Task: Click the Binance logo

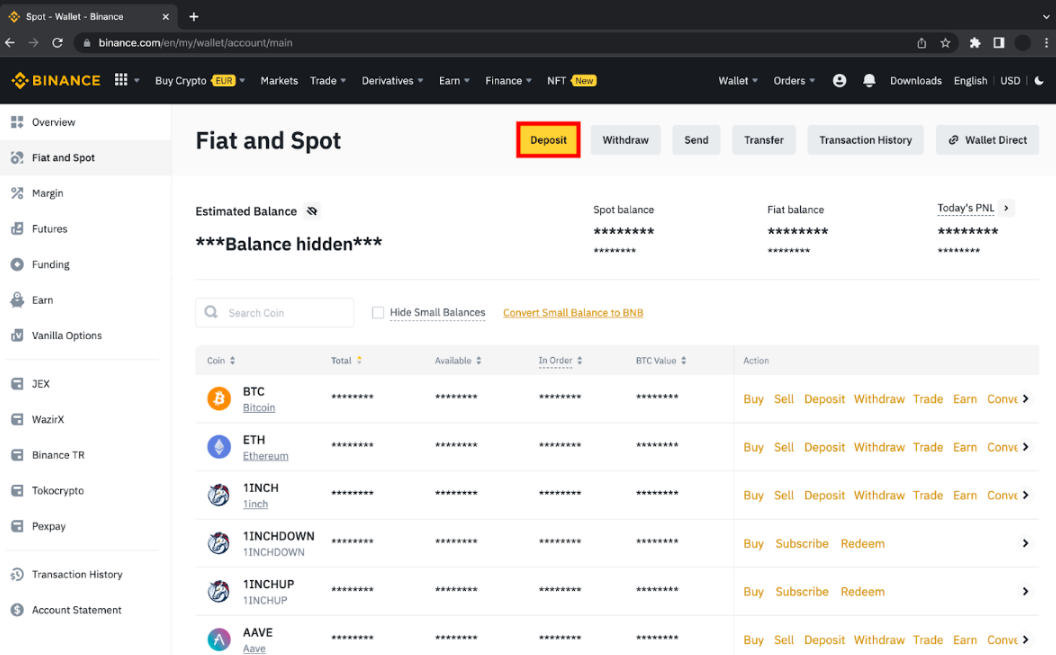Action: click(56, 81)
